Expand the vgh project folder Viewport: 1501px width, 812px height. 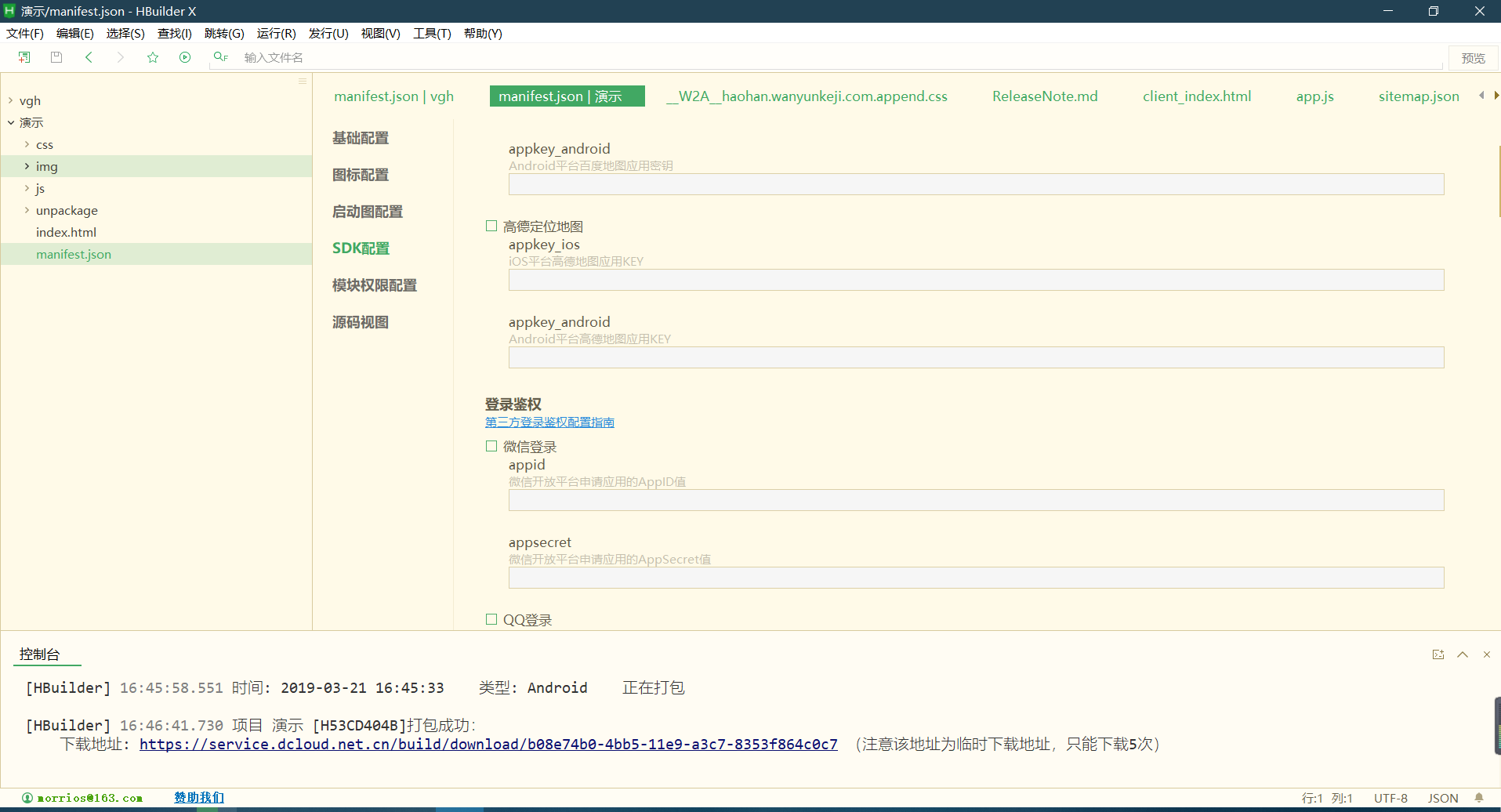point(11,101)
